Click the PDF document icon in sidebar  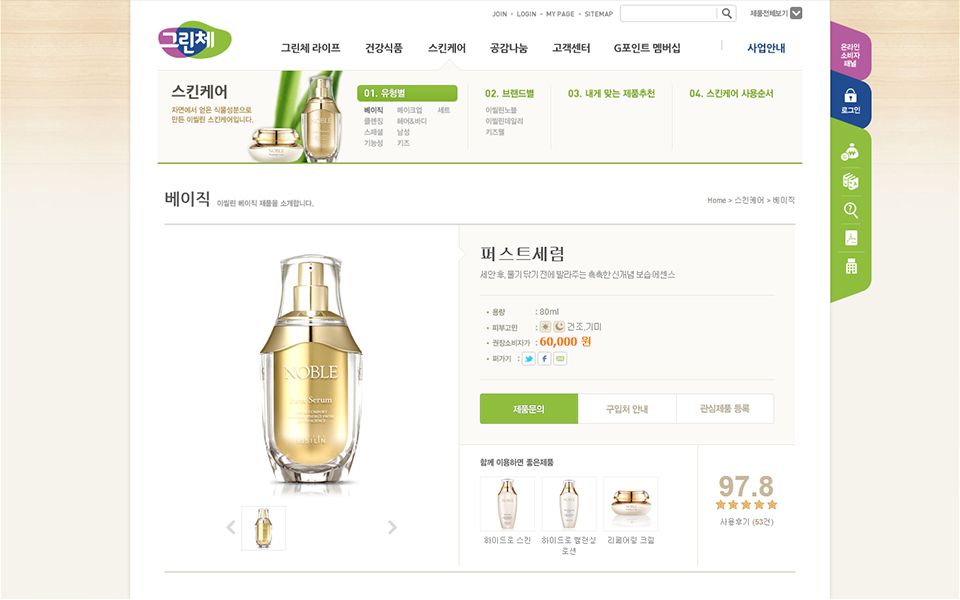pyautogui.click(x=851, y=238)
